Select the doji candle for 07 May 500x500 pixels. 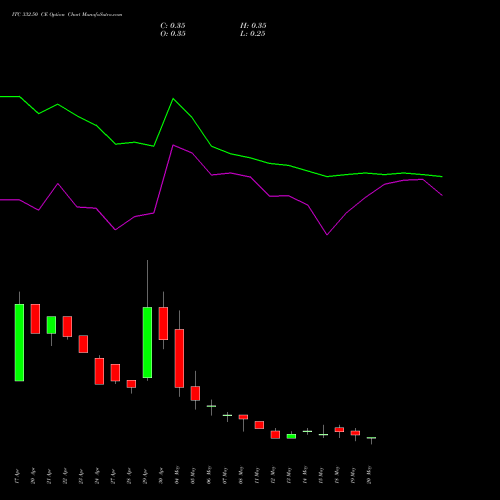[x=227, y=415]
